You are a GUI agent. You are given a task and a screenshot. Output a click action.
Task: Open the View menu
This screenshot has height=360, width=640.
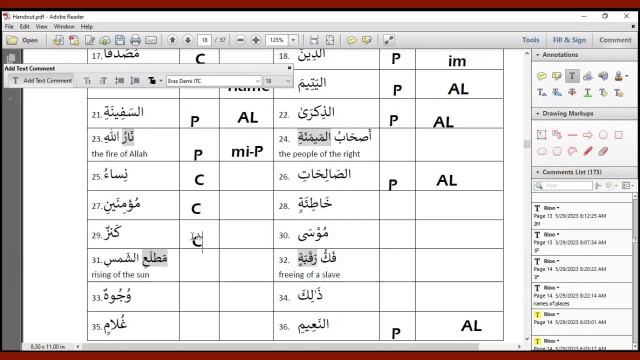coord(41,27)
